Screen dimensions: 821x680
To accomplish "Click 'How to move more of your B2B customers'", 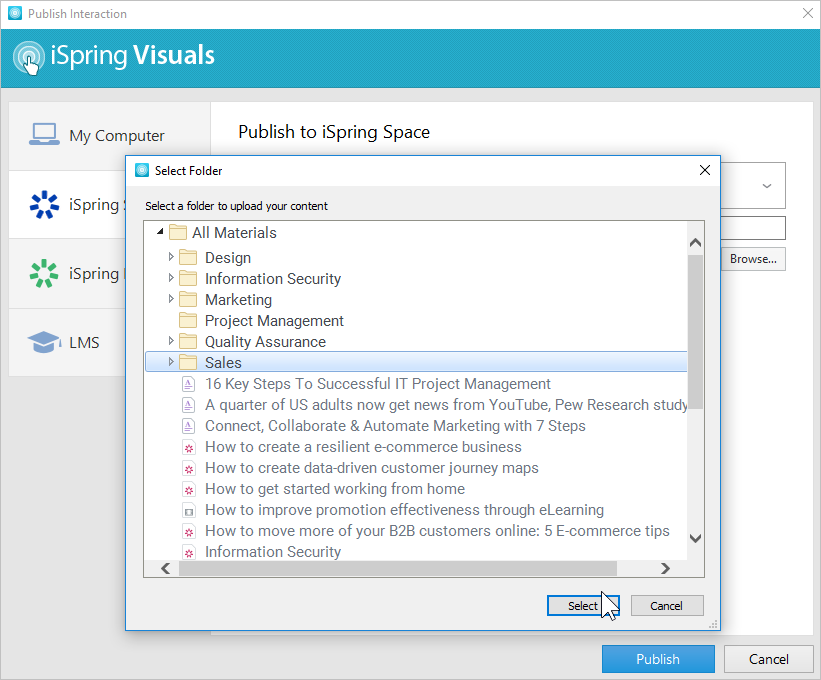I will 437,530.
